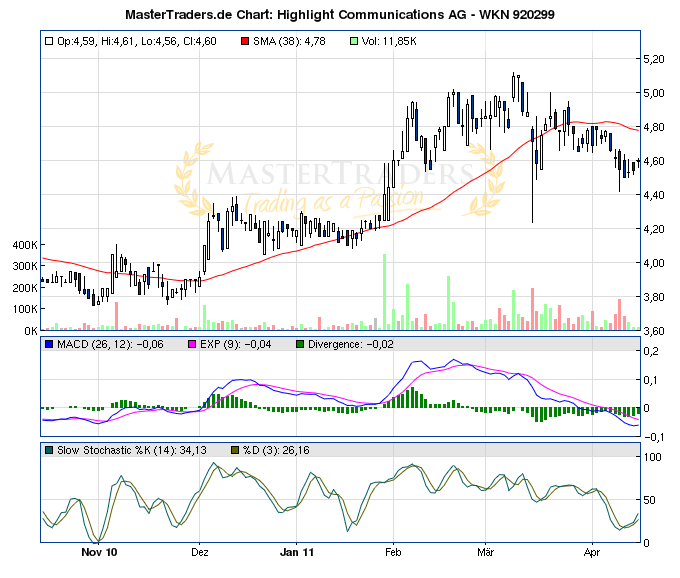Click the olive %D (3) legend swatch

point(235,450)
